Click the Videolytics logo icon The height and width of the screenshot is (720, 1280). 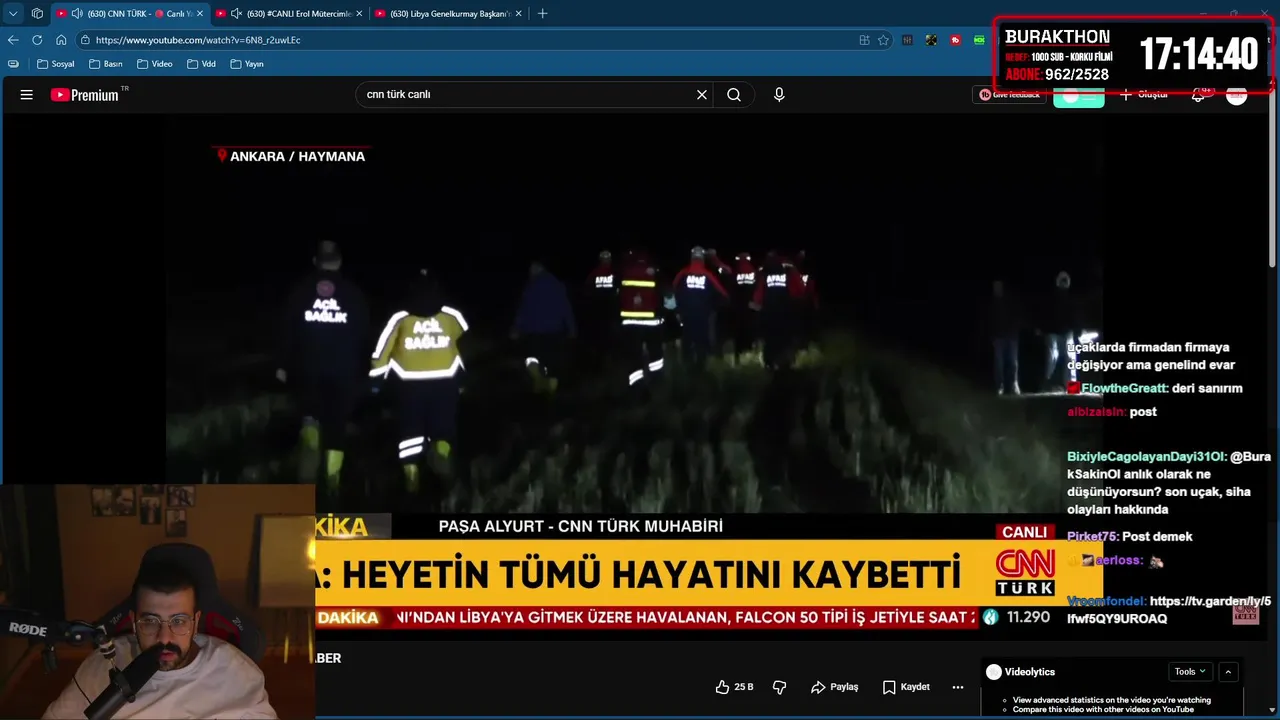(993, 672)
